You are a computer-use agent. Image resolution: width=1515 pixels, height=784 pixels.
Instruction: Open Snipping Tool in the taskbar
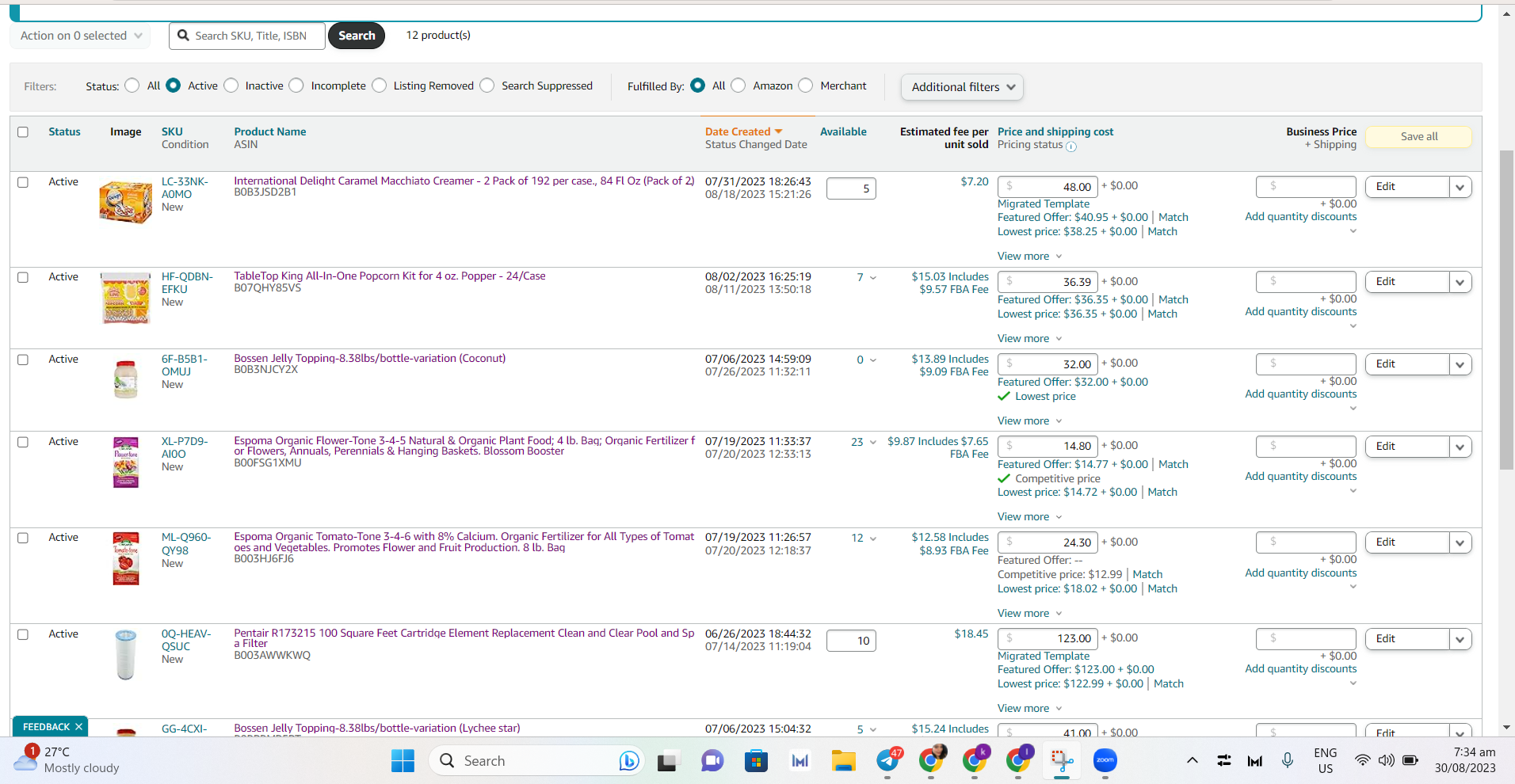[x=1062, y=761]
